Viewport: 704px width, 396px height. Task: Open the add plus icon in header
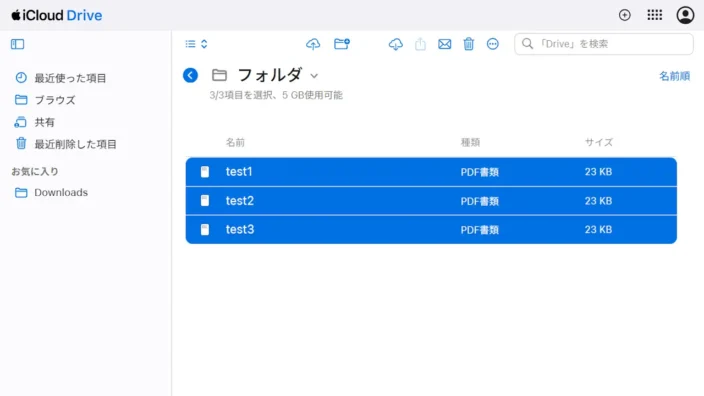pos(625,15)
